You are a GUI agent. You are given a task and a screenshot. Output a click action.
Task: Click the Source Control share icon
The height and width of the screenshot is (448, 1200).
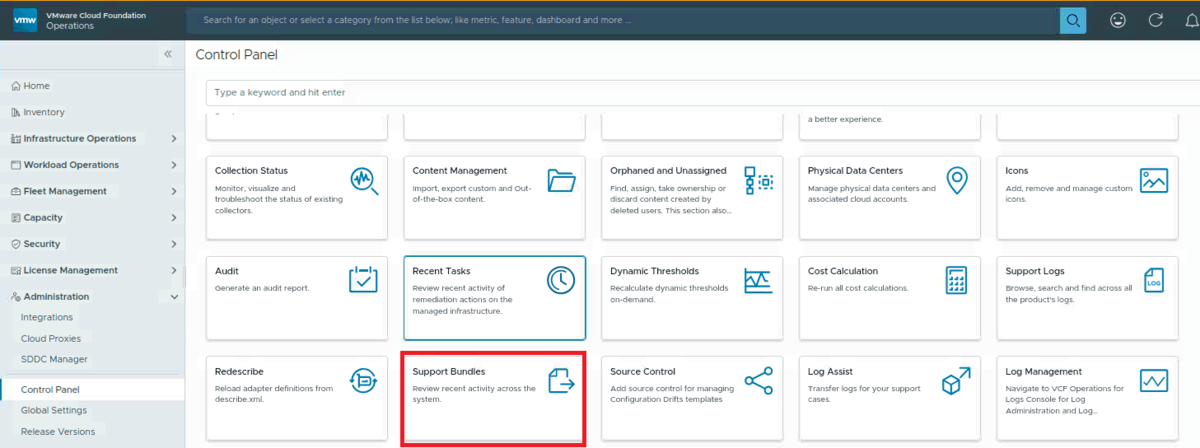pos(759,381)
